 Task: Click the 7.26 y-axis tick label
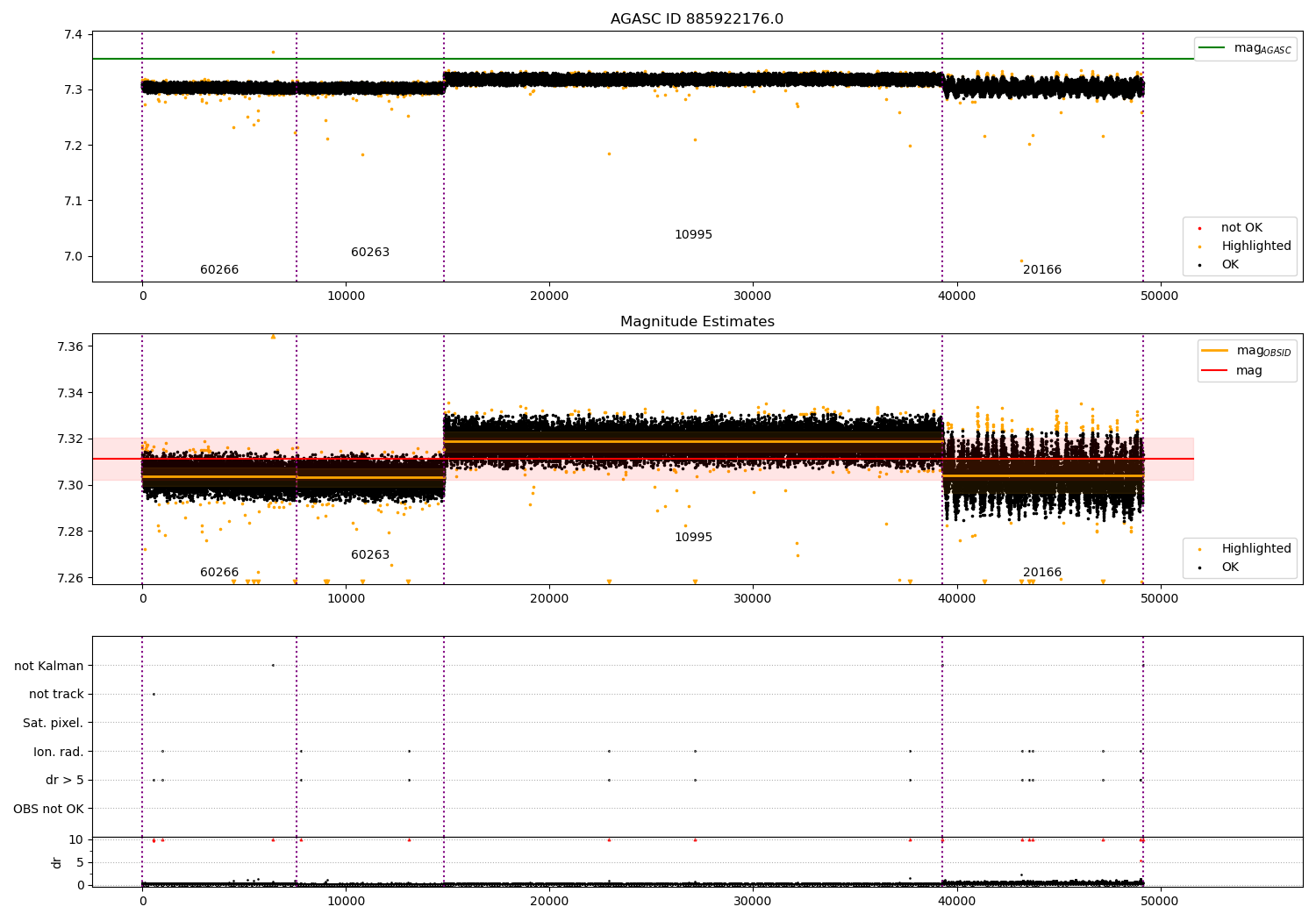pos(70,578)
